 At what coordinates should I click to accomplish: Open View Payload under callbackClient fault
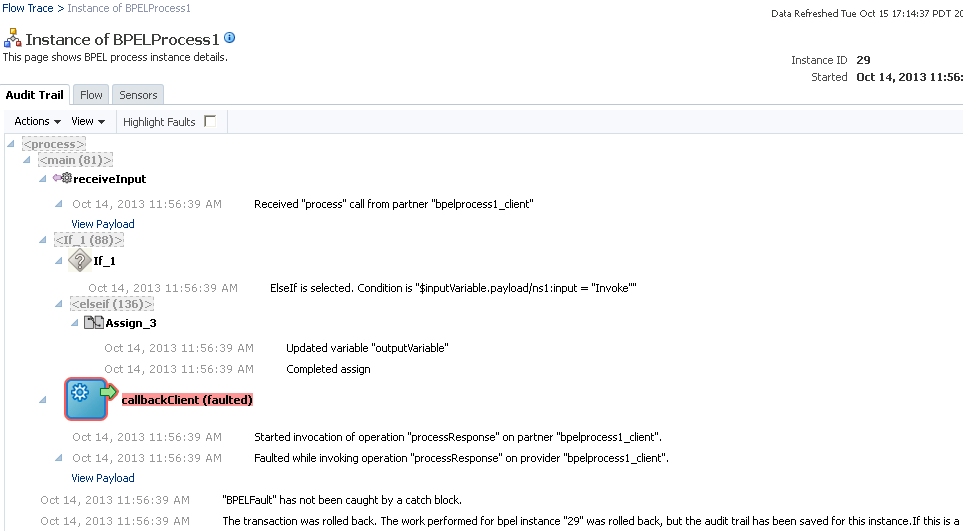[103, 478]
